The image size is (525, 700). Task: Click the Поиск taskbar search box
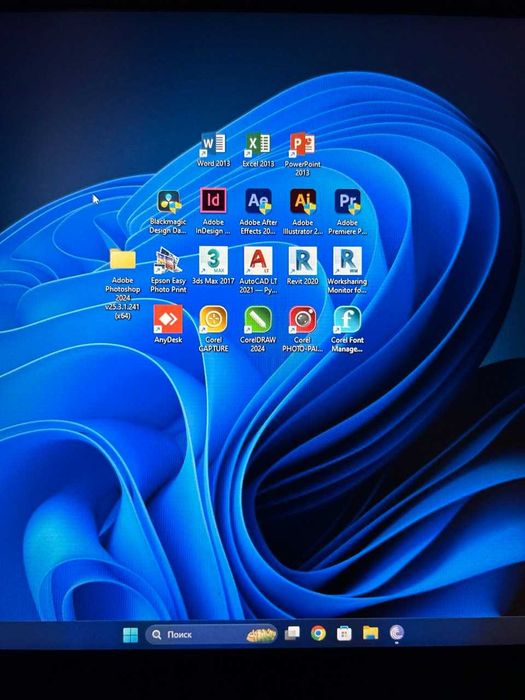[x=212, y=634]
